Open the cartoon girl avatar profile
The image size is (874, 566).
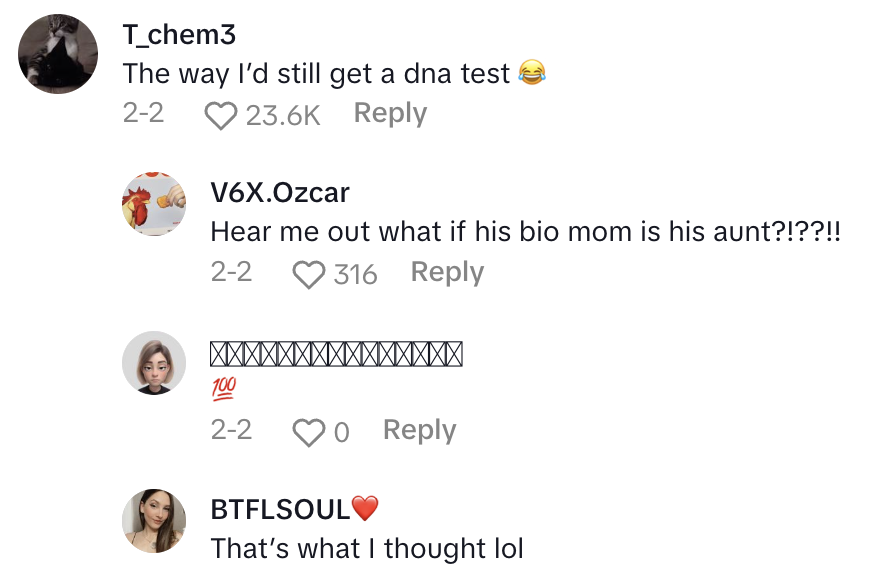pos(154,362)
